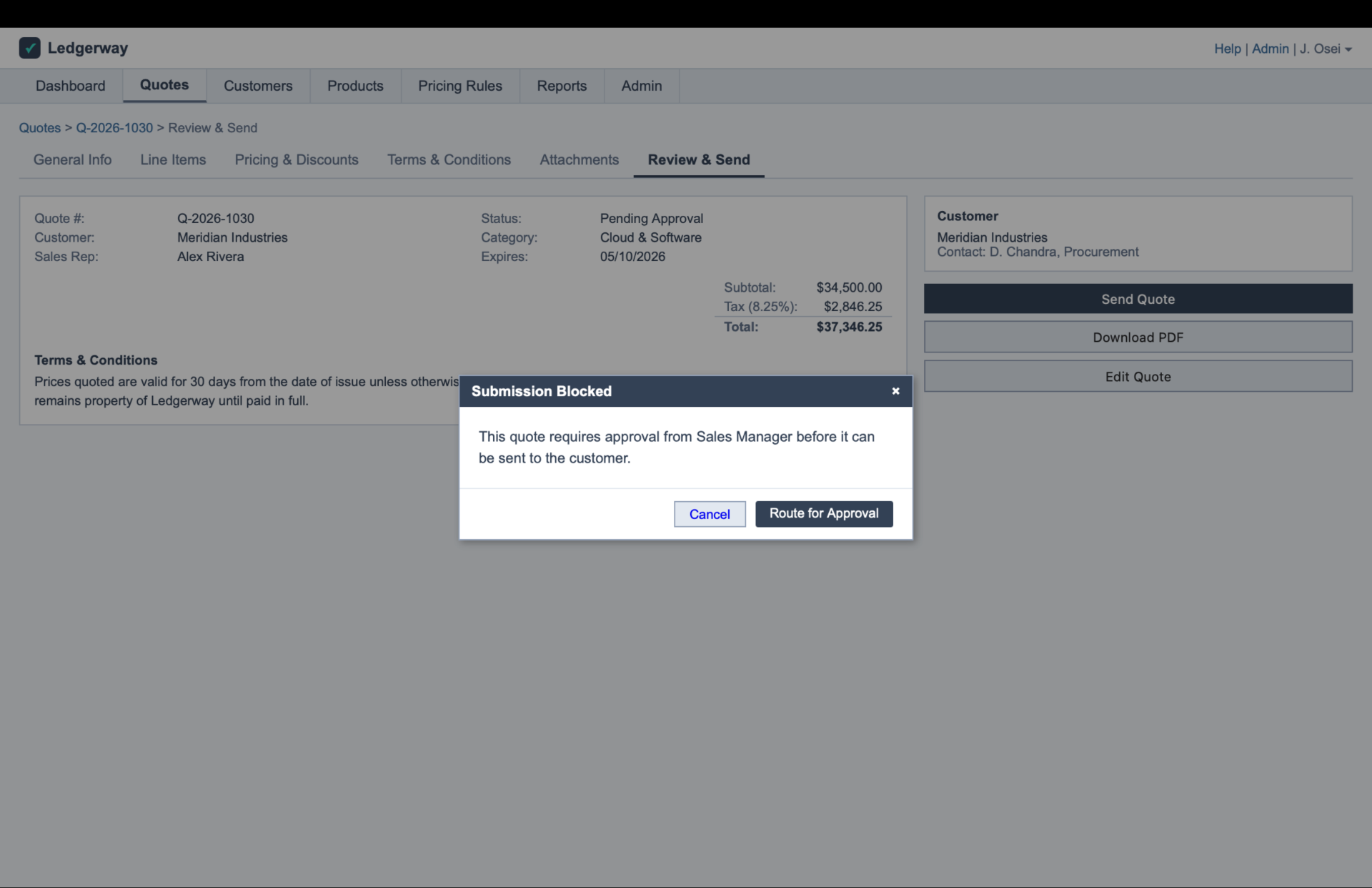Click the Terms & Conditions section heading
The image size is (1372, 888).
pyautogui.click(x=96, y=360)
